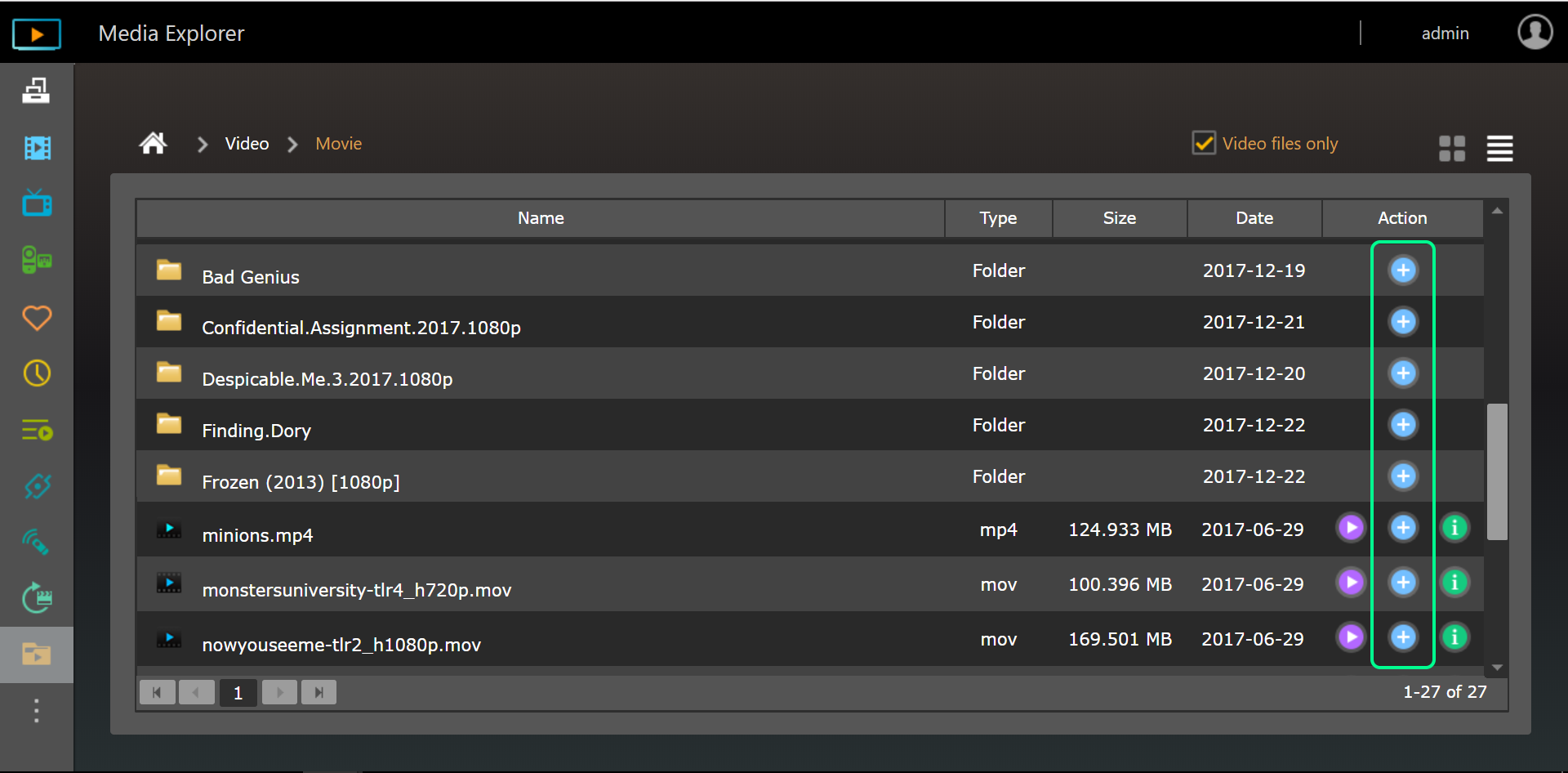Screen dimensions: 1568x773
Task: Open the Despicable.Me.3.2017.1080p folder
Action: (327, 379)
